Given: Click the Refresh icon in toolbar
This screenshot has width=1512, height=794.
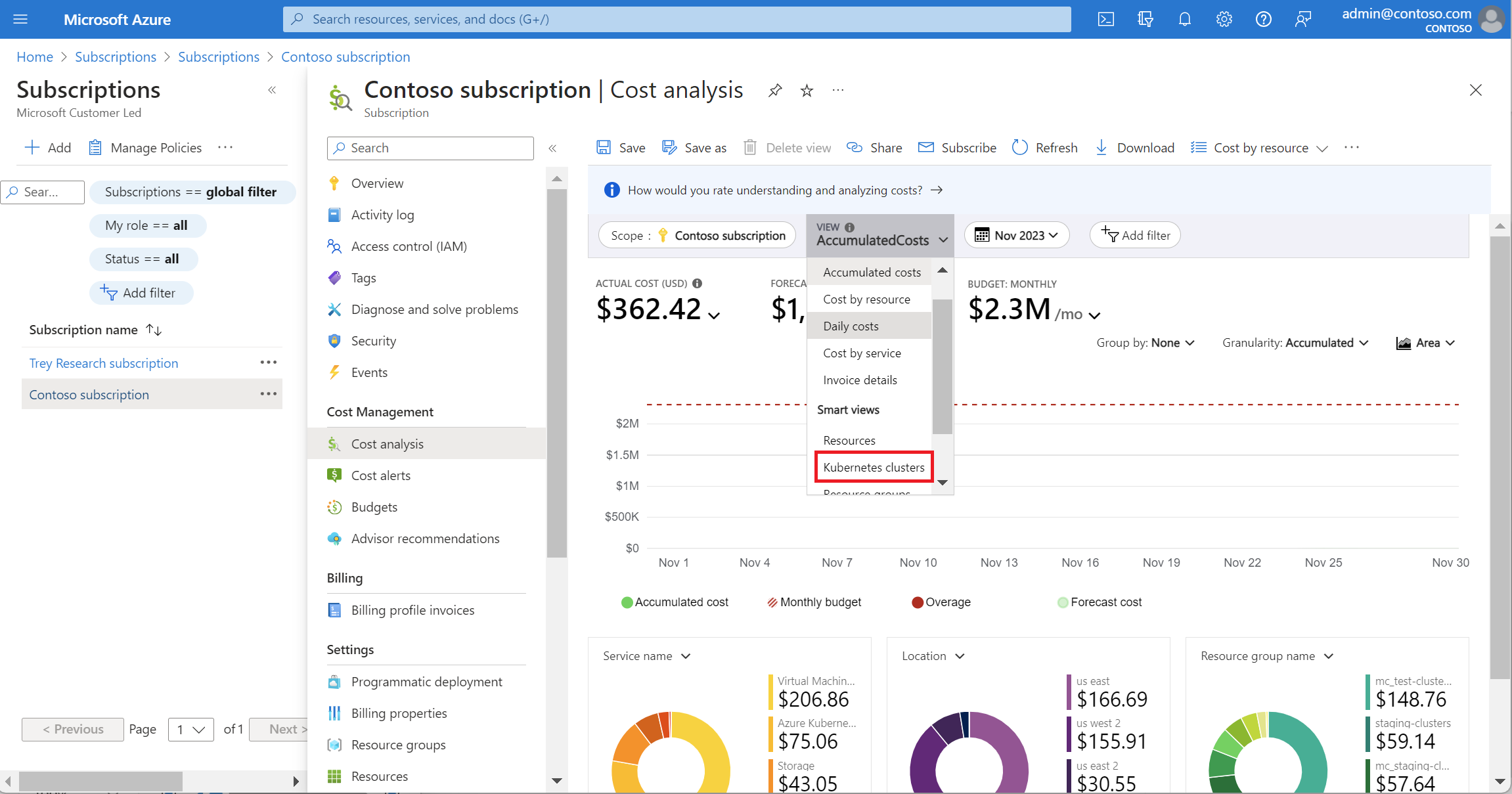Looking at the screenshot, I should click(1020, 148).
